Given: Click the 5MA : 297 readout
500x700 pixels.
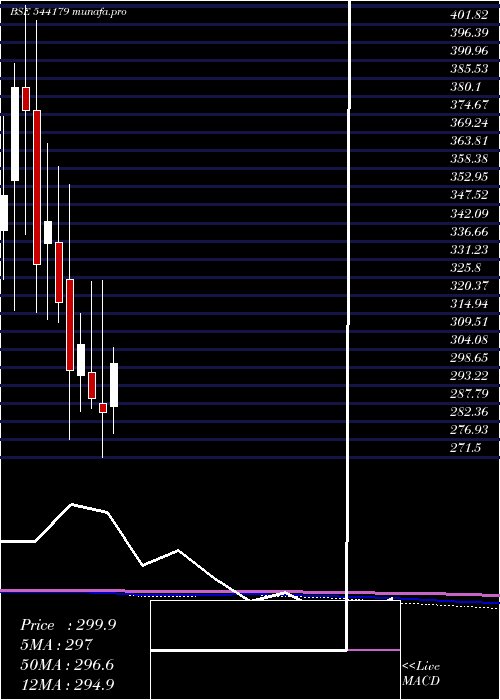Looking at the screenshot, I should (x=56, y=644).
